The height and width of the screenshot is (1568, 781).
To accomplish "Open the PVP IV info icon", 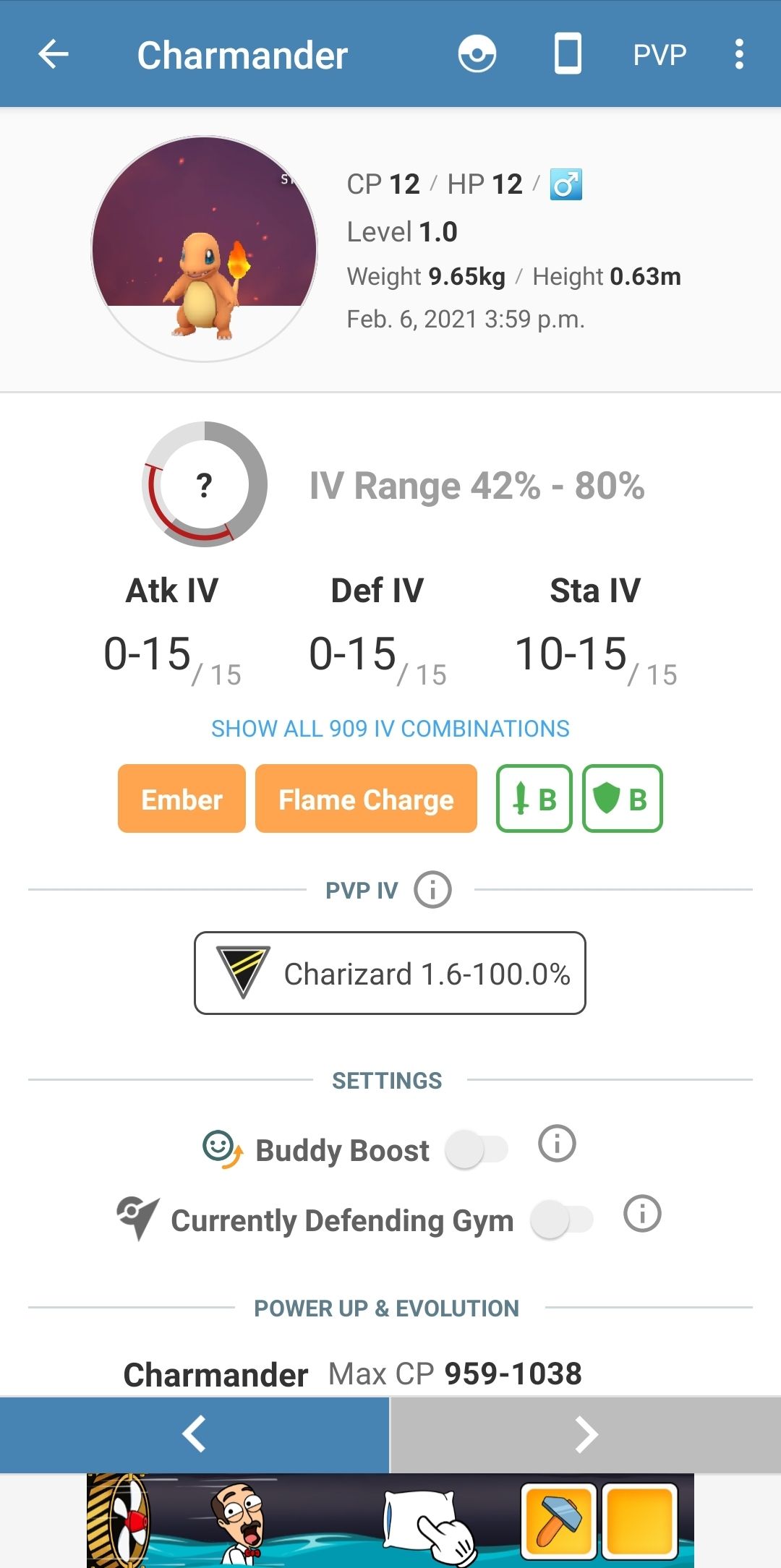I will tap(432, 889).
